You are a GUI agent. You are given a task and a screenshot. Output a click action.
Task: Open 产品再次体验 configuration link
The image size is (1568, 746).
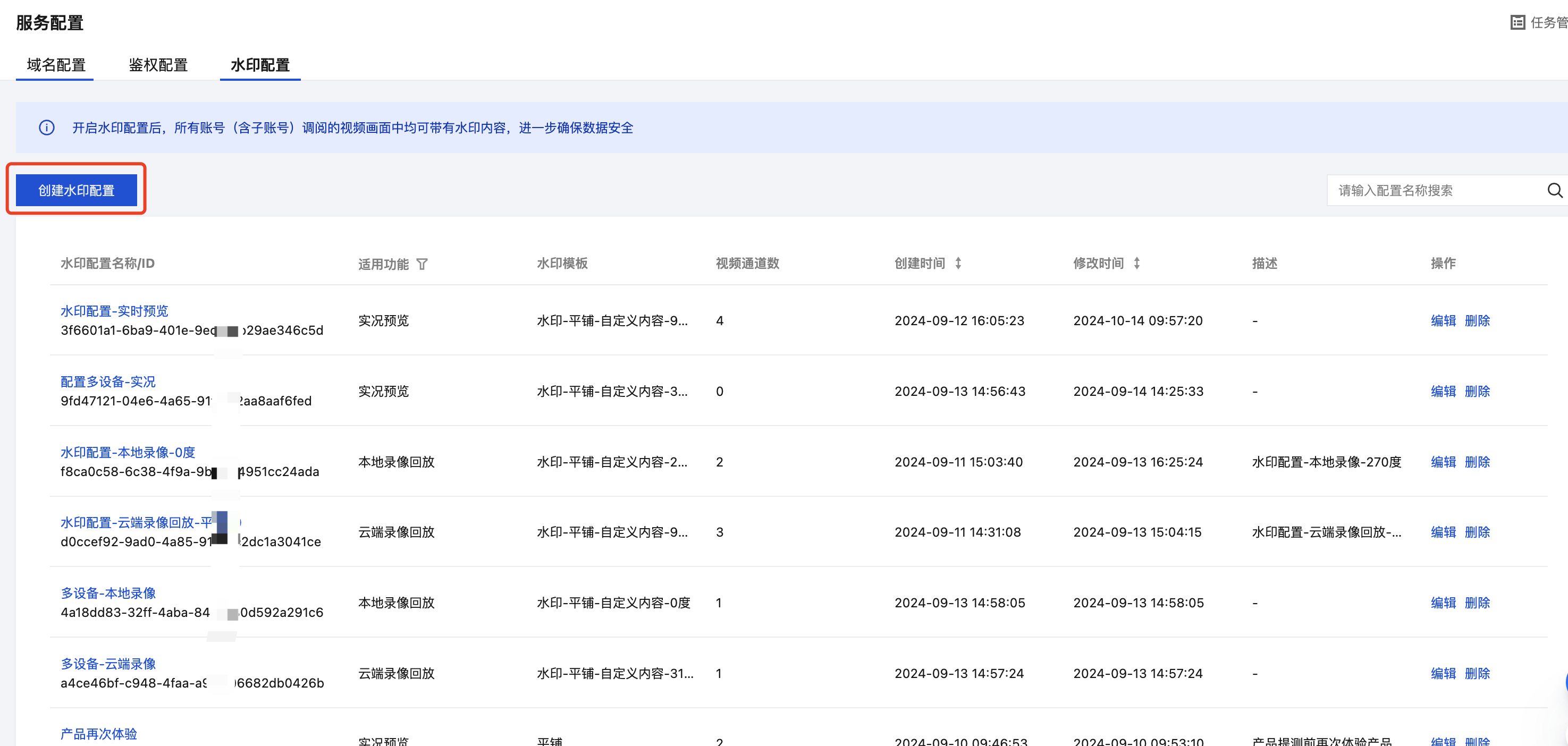pos(99,734)
